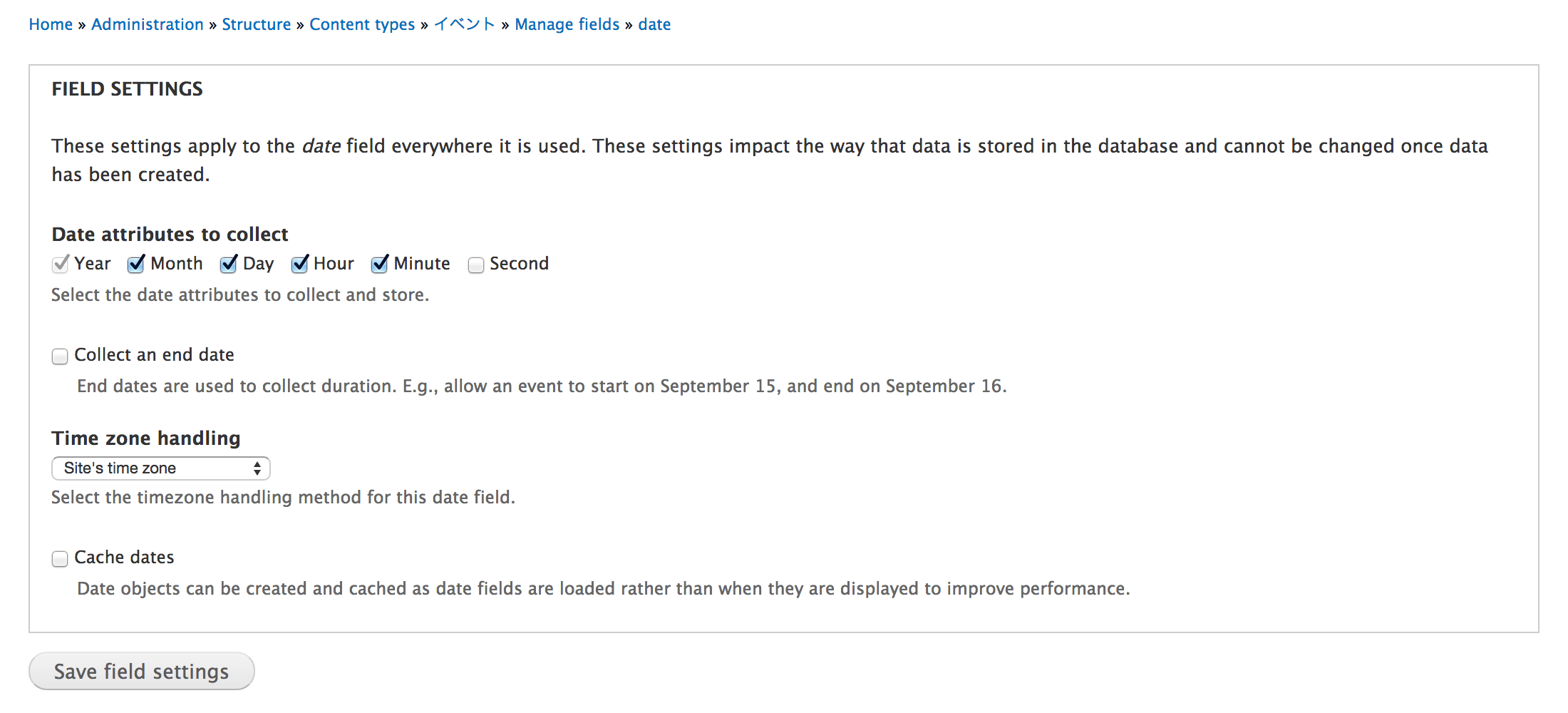Click the Collect an end date label
The height and width of the screenshot is (713, 1568).
coord(154,355)
